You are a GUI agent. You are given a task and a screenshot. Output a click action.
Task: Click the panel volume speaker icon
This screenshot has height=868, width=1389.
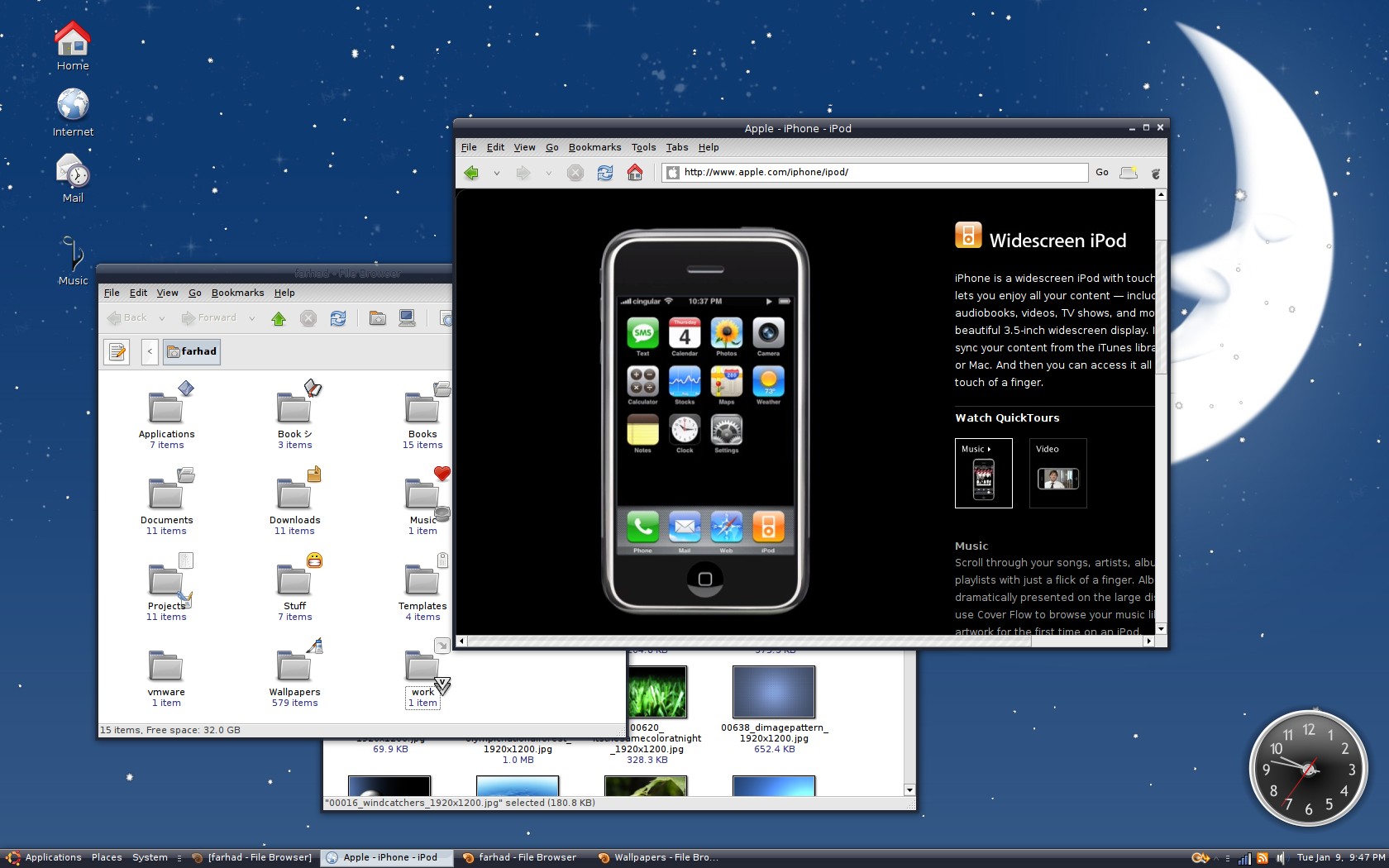click(1280, 858)
